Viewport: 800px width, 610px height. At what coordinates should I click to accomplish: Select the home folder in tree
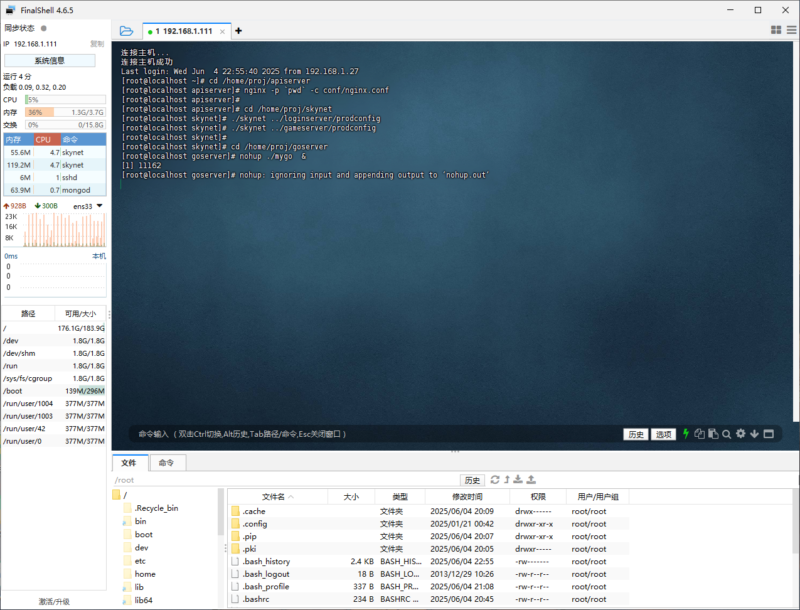coord(145,574)
